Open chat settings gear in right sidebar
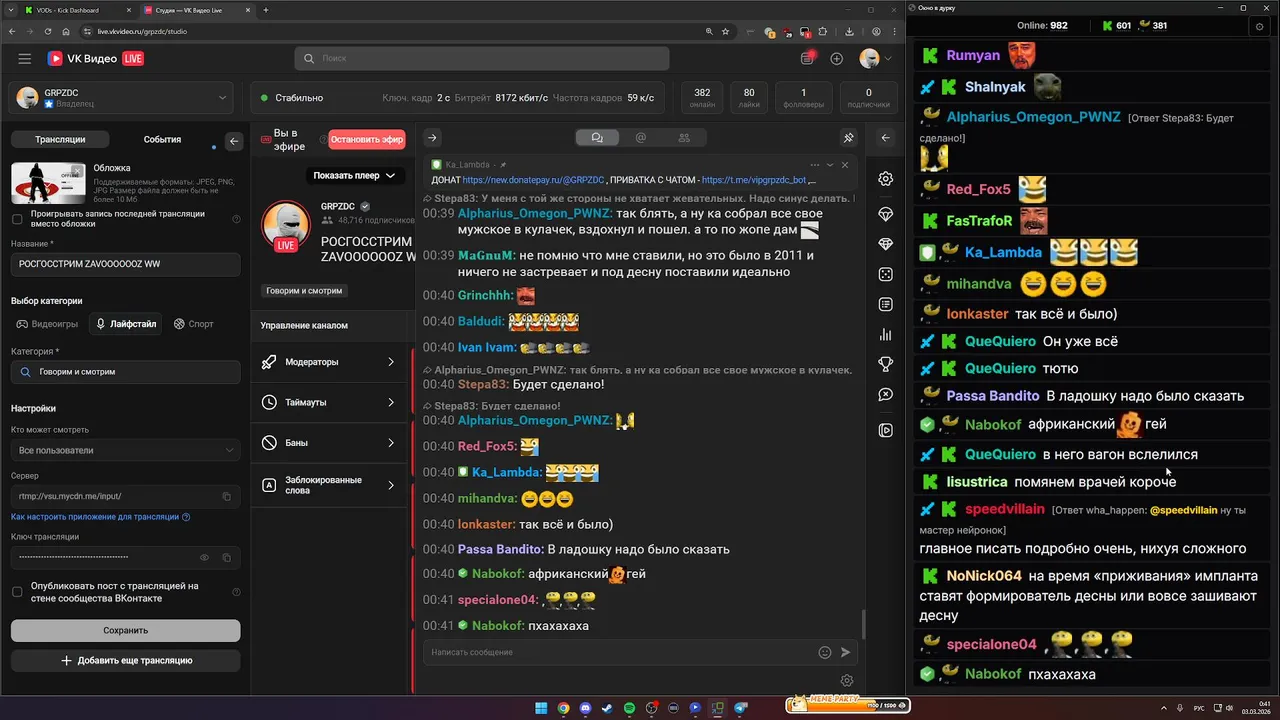Viewport: 1280px width, 720px height. [886, 179]
